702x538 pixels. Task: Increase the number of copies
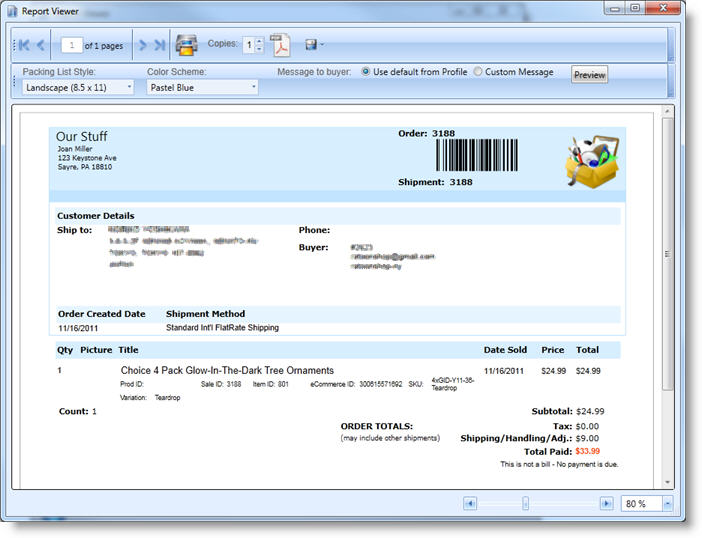pyautogui.click(x=259, y=41)
